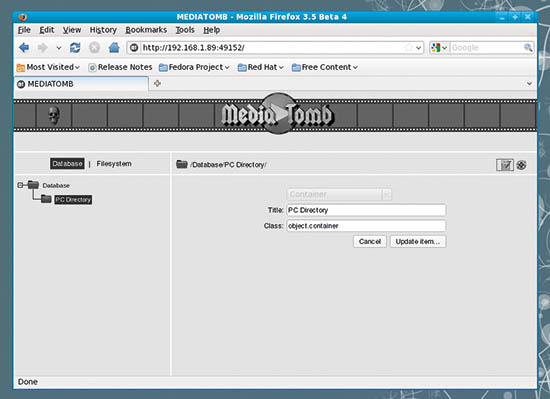550x399 pixels.
Task: Open Most Visited bookmarks folder
Action: tap(48, 67)
